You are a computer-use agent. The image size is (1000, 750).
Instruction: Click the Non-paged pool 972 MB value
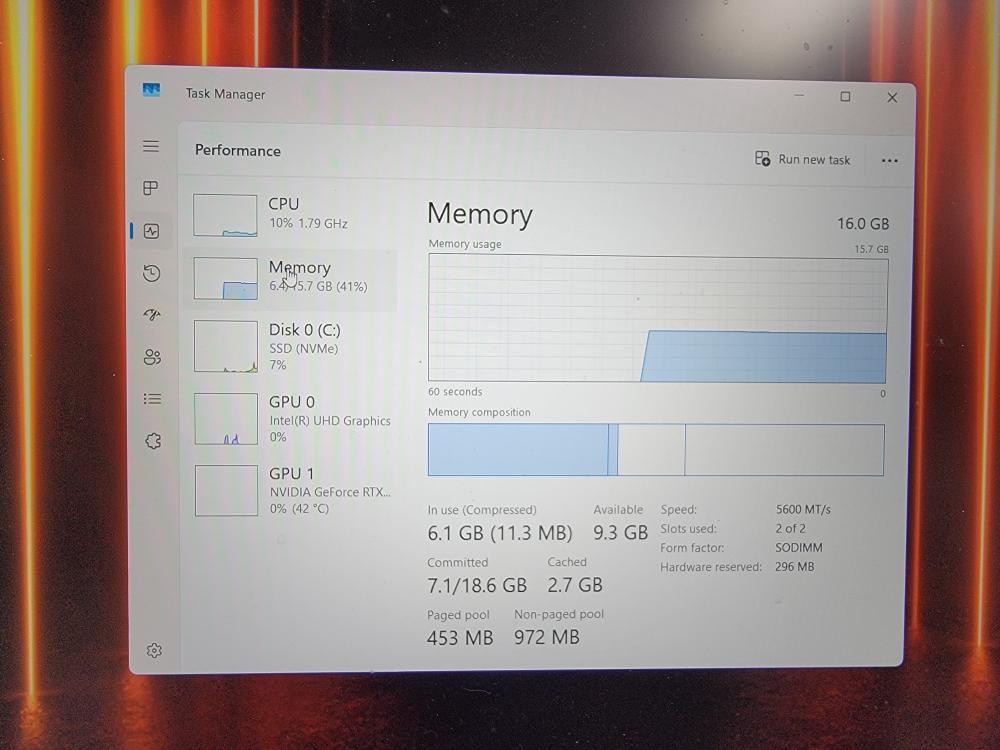coord(547,637)
